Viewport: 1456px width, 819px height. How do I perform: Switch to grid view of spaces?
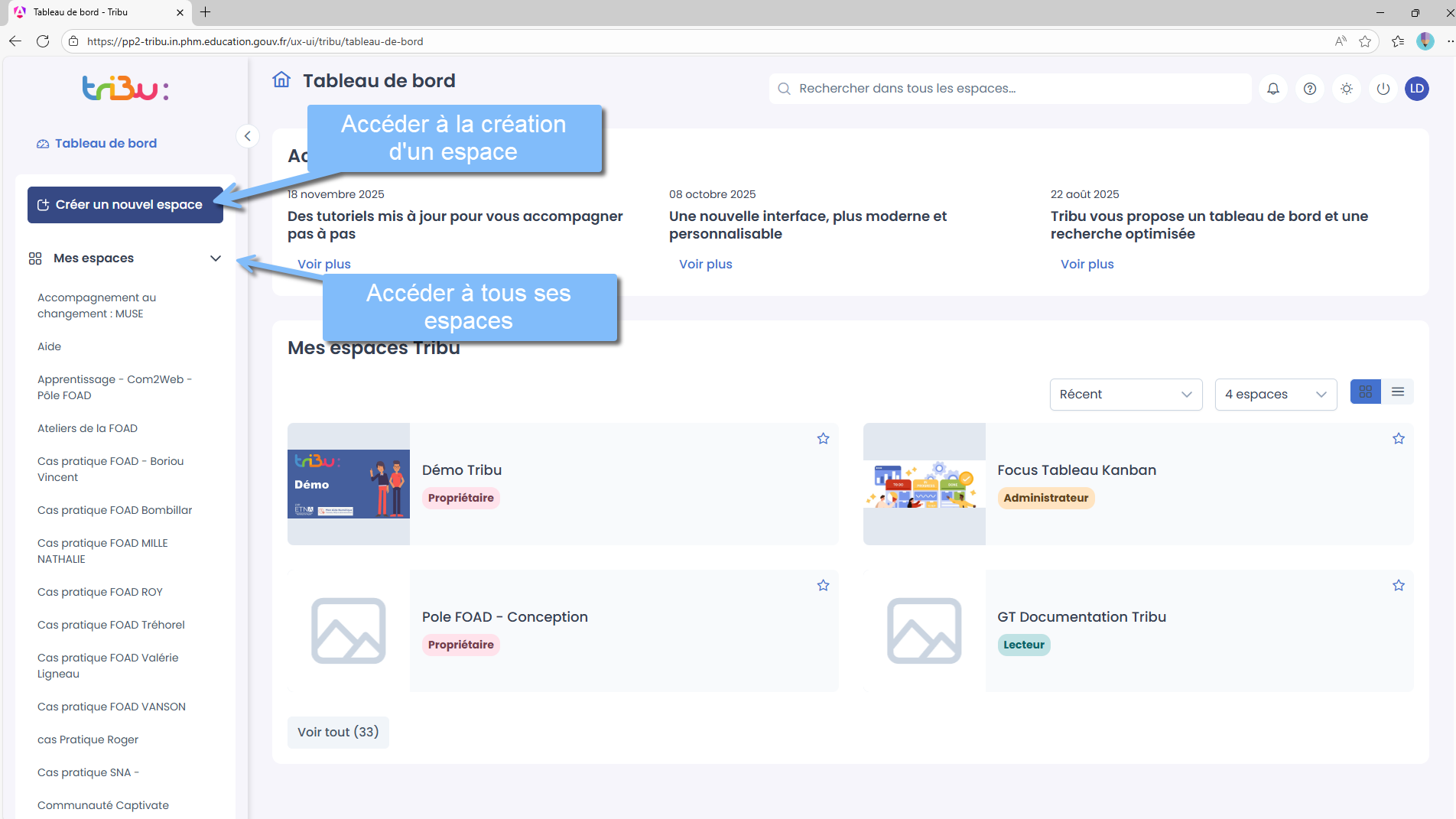(x=1366, y=392)
